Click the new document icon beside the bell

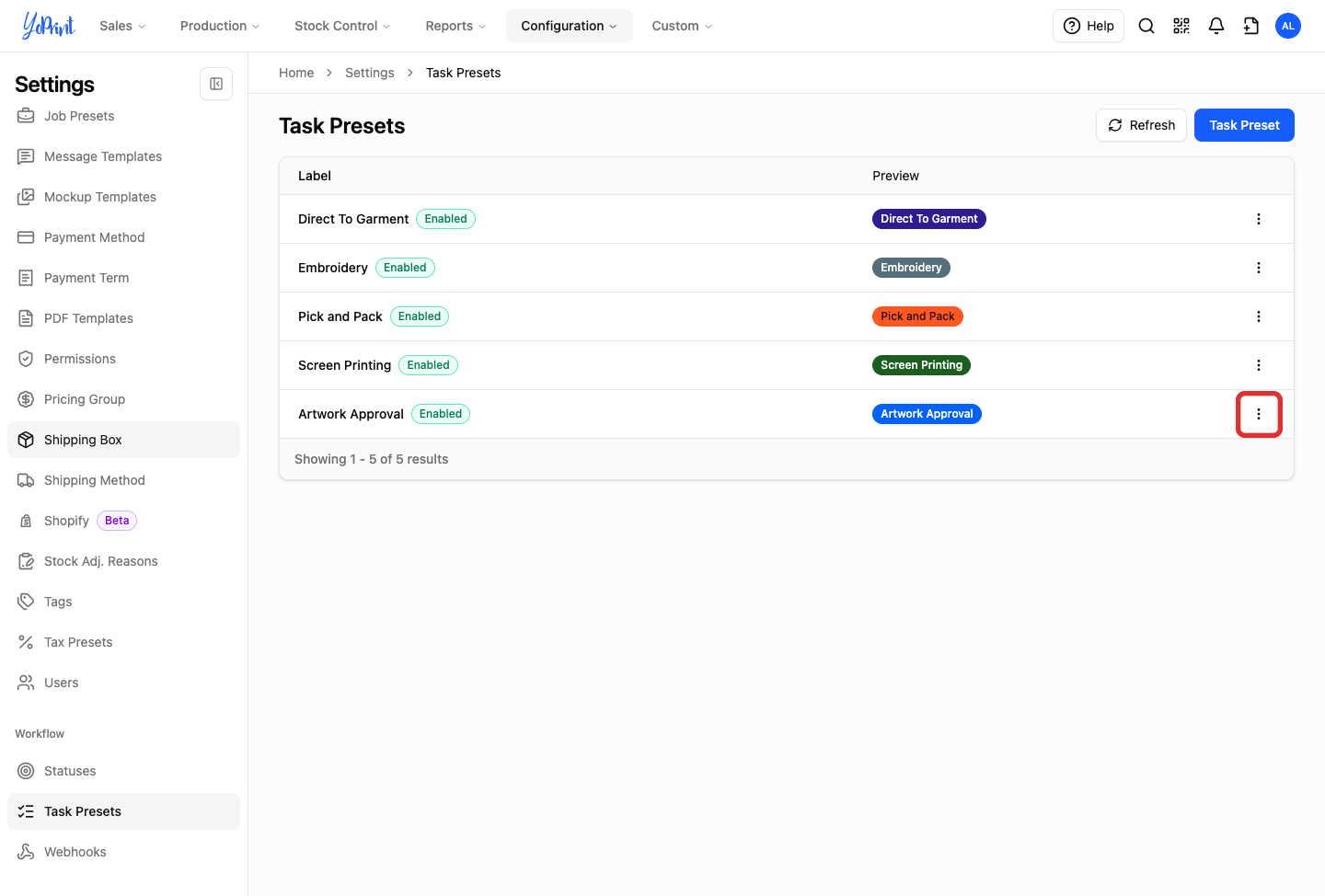pyautogui.click(x=1251, y=26)
